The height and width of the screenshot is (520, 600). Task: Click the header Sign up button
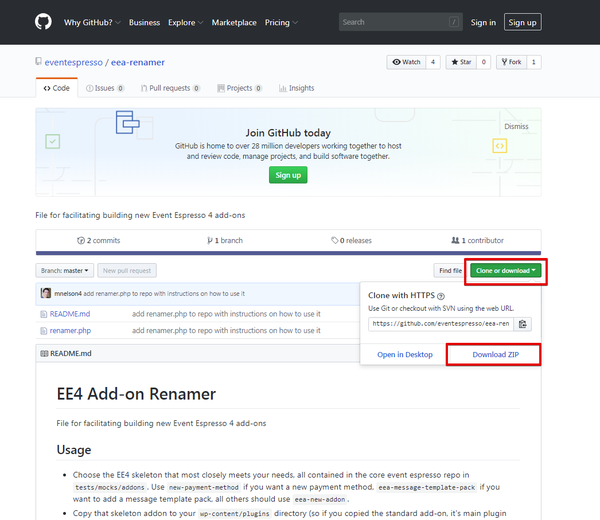pos(522,22)
